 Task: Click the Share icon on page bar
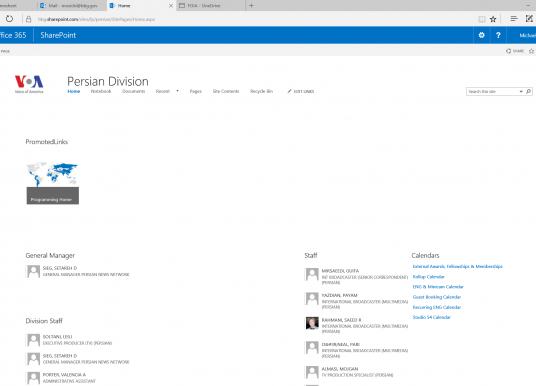pyautogui.click(x=509, y=51)
